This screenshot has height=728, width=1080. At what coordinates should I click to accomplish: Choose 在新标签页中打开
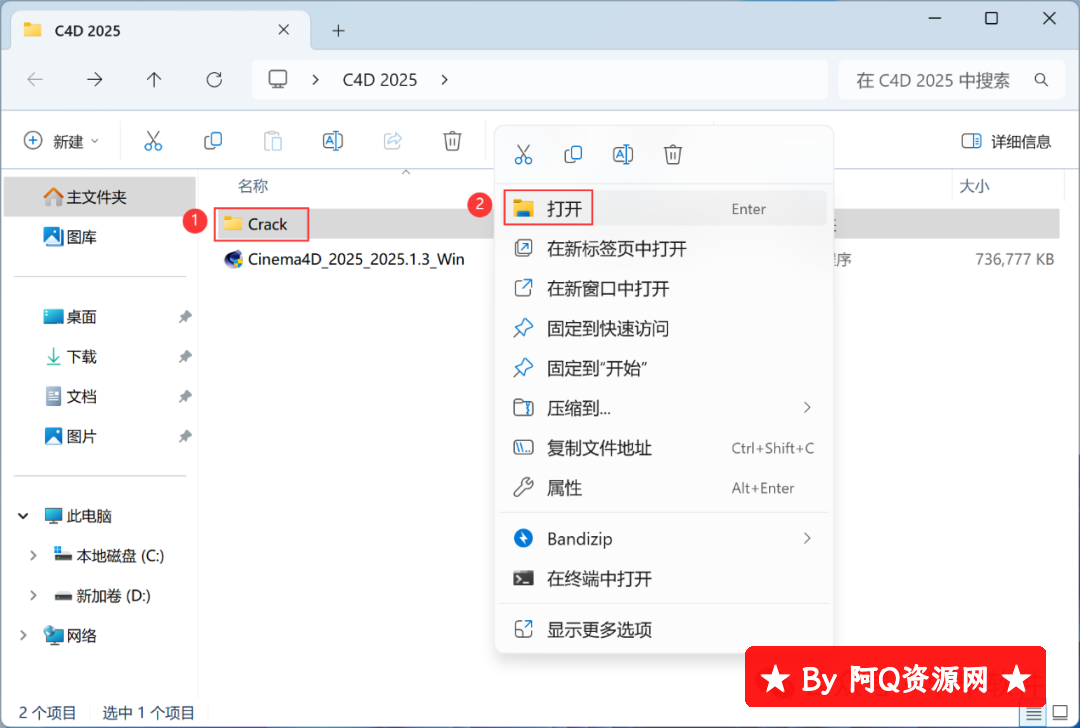(664, 249)
